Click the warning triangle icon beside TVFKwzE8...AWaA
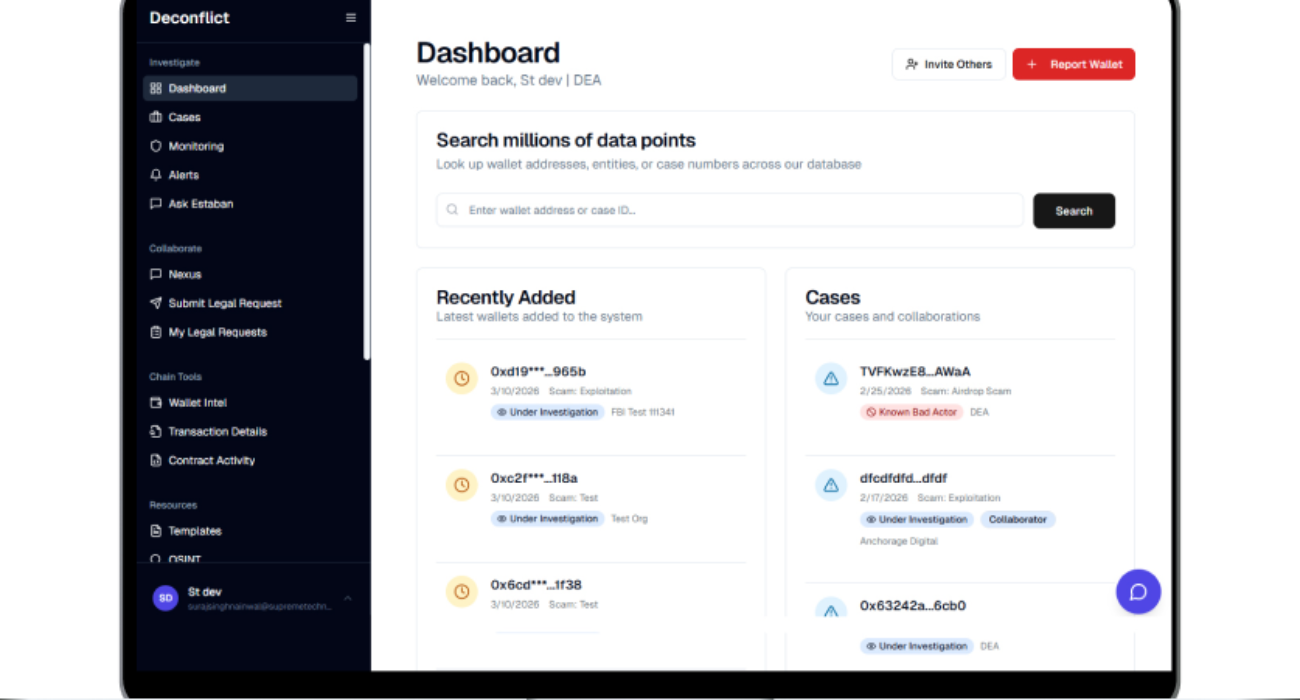Screen dimensions: 1300x700 [x=830, y=379]
